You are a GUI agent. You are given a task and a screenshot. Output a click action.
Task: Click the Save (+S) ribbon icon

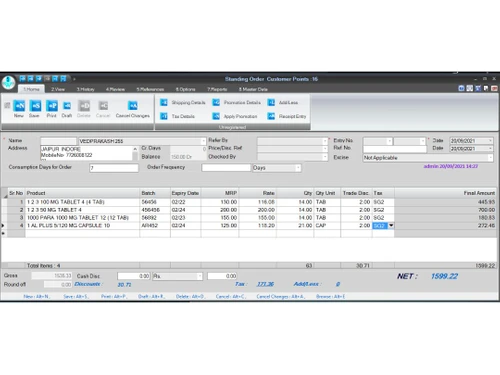(x=35, y=106)
